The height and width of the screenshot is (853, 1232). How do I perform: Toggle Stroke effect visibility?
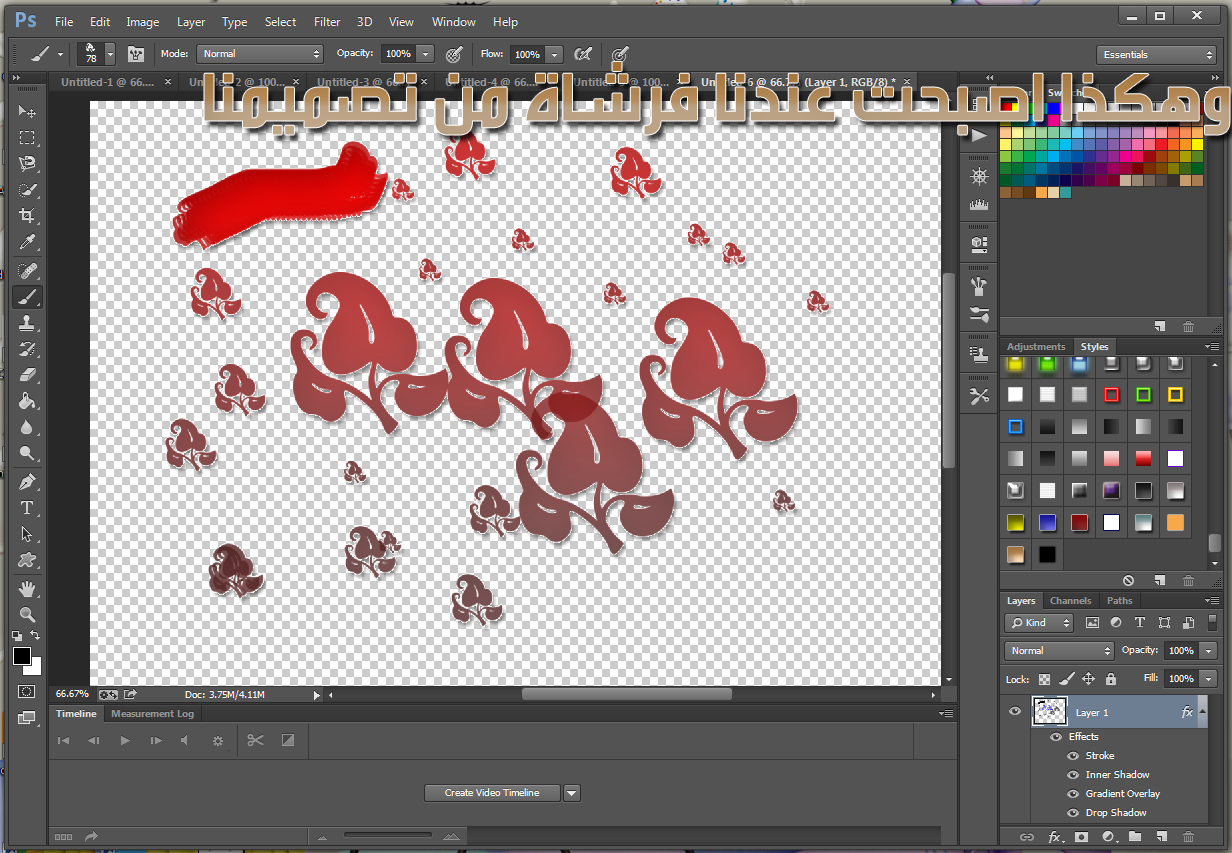point(1073,756)
